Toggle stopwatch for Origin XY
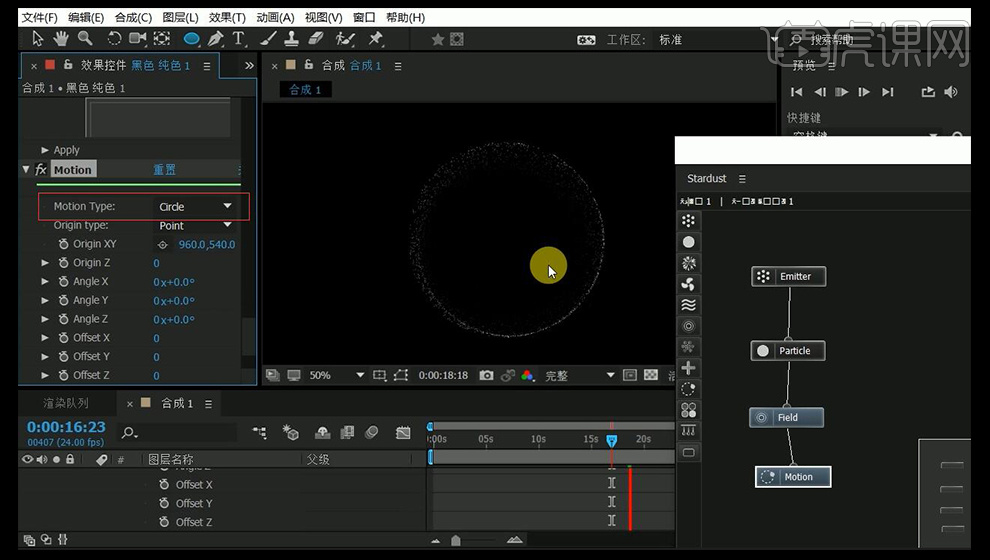990x560 pixels. tap(63, 244)
